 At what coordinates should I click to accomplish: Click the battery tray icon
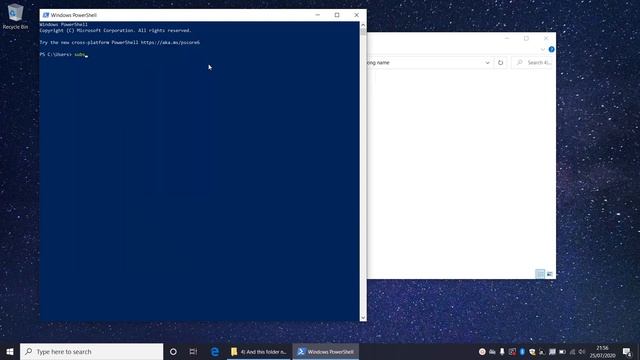pyautogui.click(x=562, y=351)
